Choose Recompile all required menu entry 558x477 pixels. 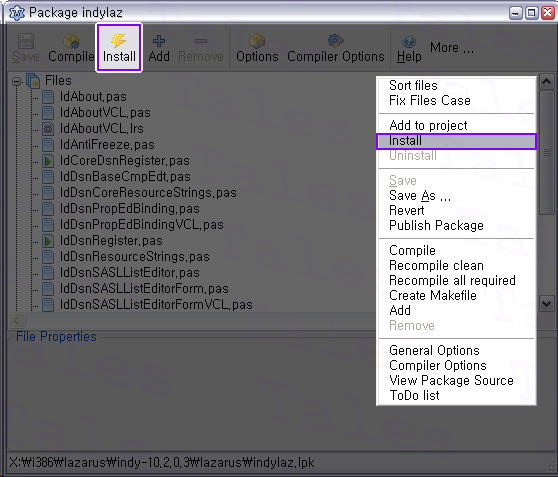(456, 280)
